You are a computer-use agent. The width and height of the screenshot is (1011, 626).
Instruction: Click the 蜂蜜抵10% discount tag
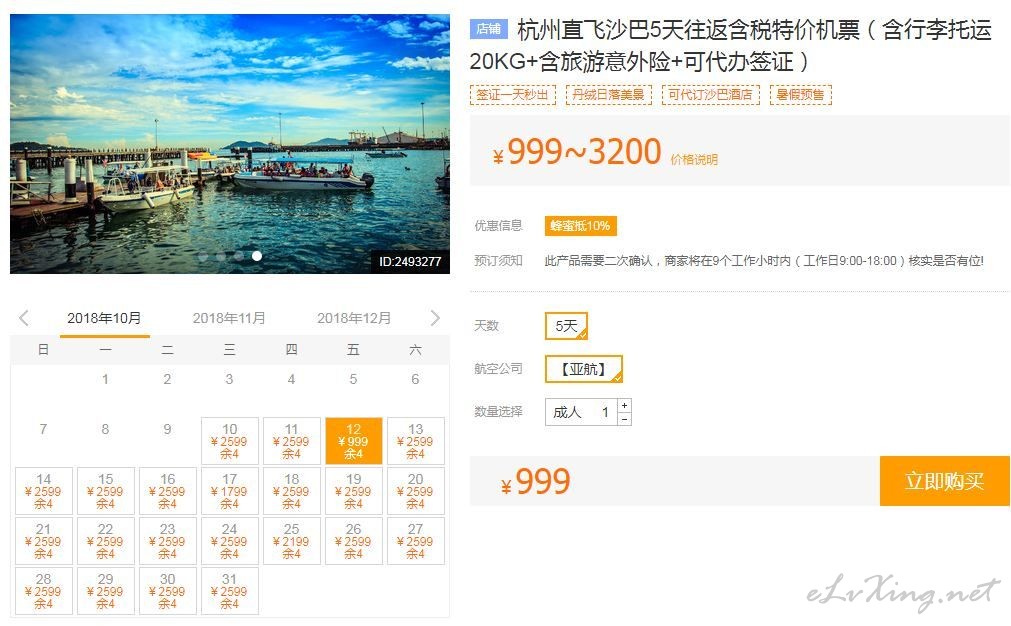tap(580, 226)
